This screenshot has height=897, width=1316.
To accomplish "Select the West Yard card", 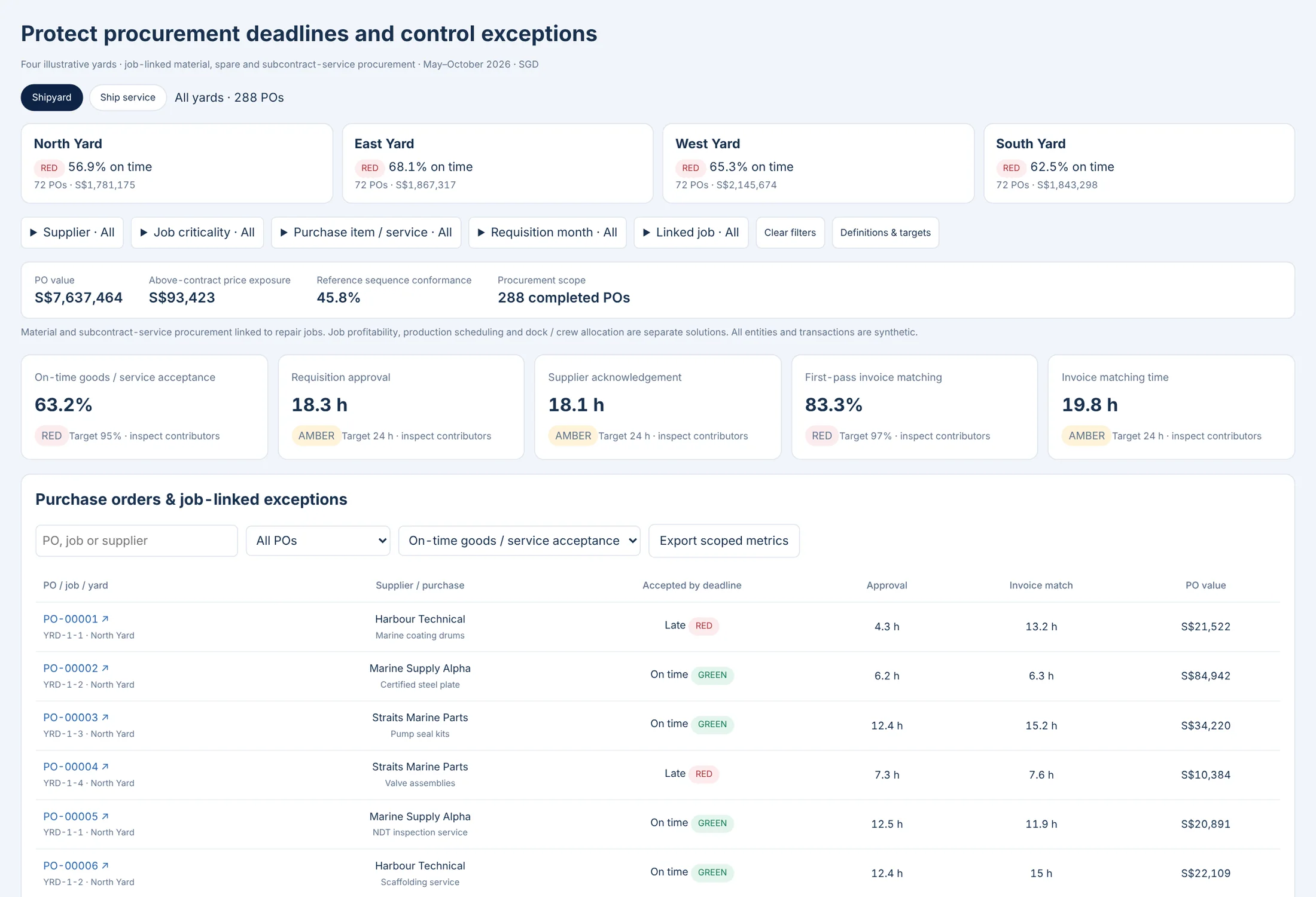I will pyautogui.click(x=818, y=163).
